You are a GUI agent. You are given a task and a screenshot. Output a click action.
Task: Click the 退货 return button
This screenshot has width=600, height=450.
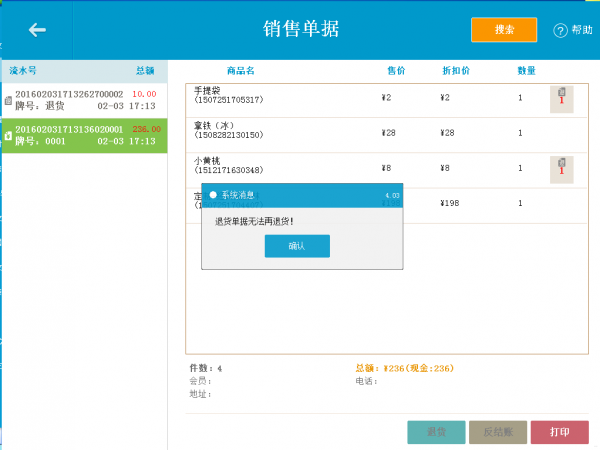click(436, 432)
